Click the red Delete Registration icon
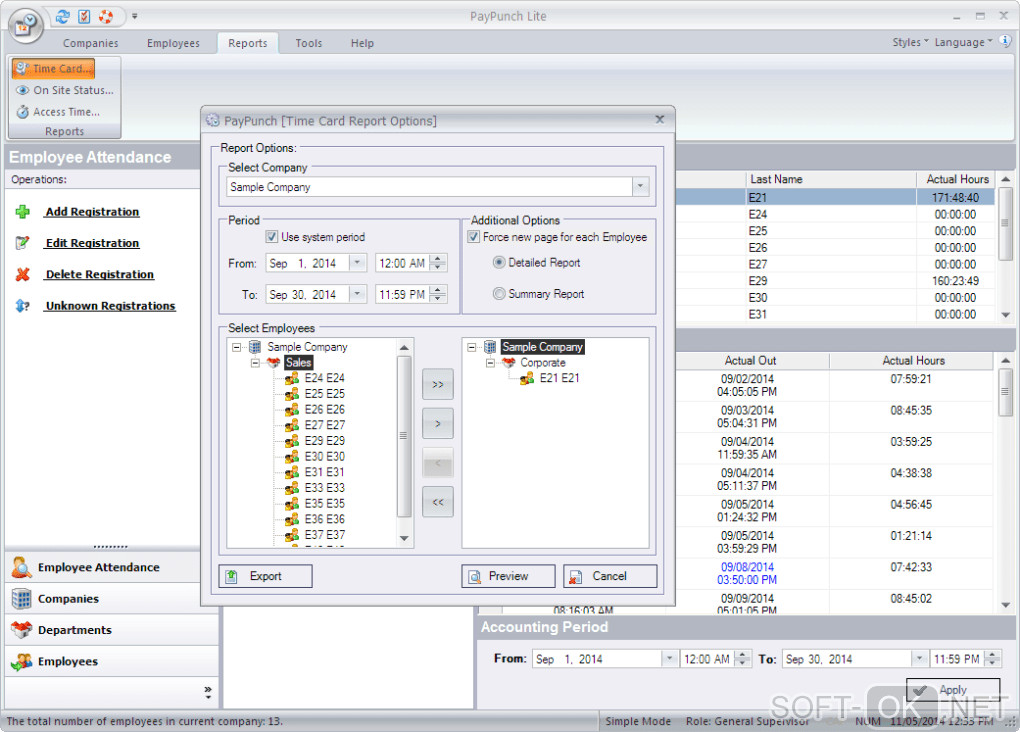 point(23,274)
